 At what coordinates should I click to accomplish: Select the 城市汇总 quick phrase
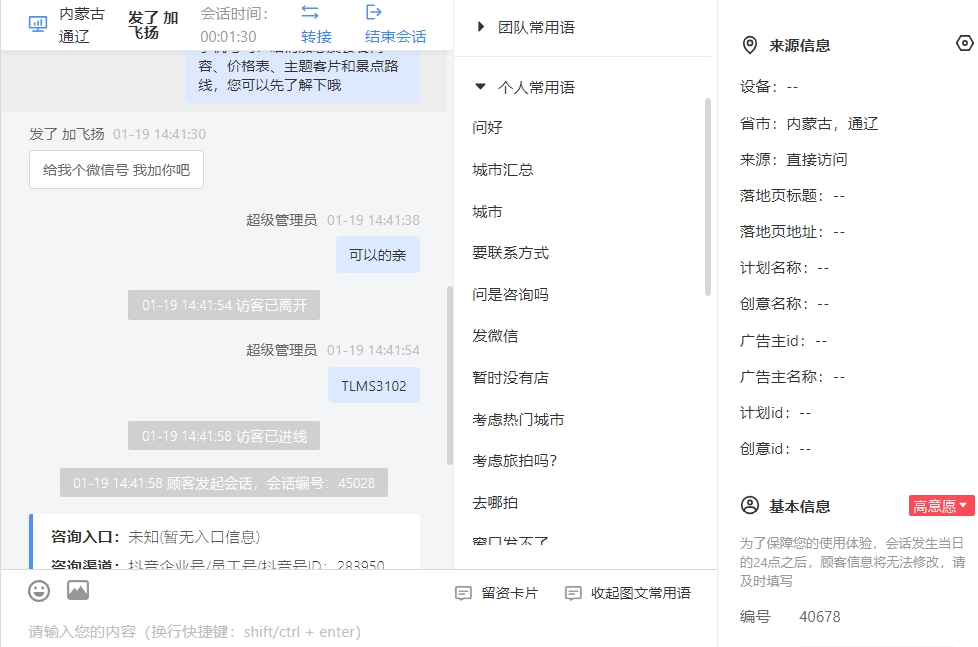tap(503, 170)
